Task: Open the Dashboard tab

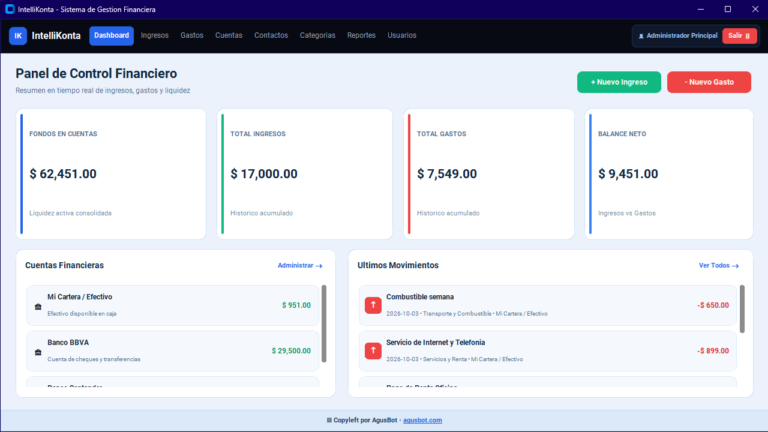Action: [111, 36]
